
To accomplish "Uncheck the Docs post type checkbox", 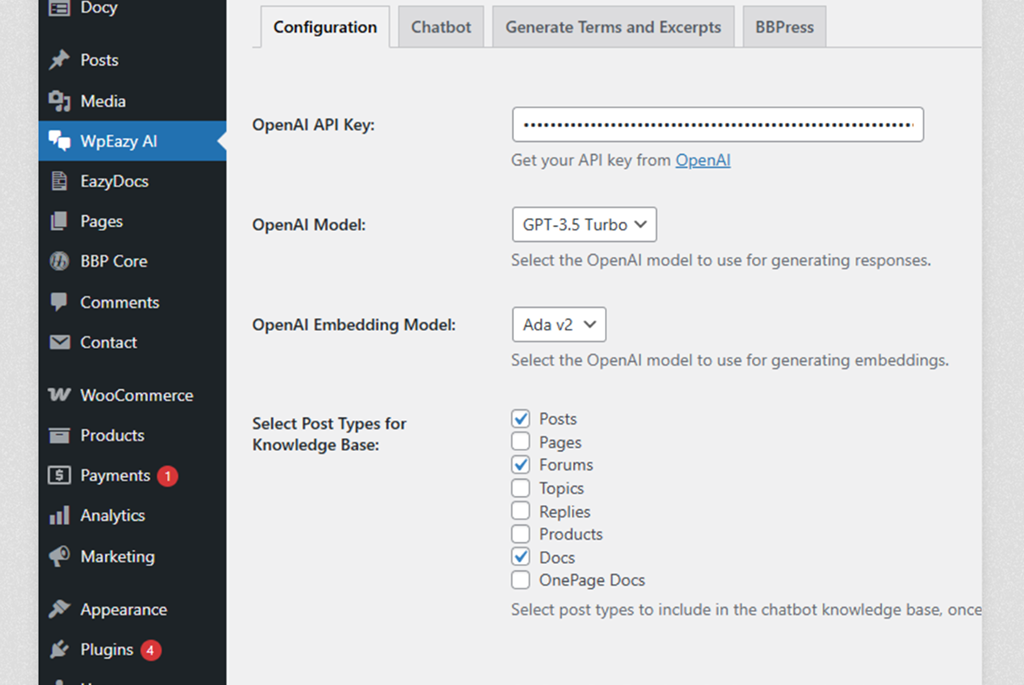I will [520, 557].
